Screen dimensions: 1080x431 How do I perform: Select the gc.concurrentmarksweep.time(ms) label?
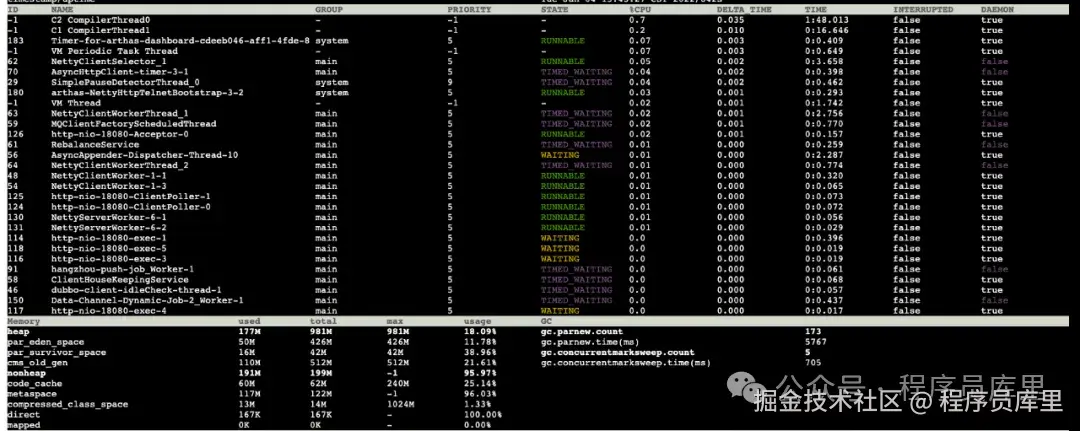(x=624, y=362)
